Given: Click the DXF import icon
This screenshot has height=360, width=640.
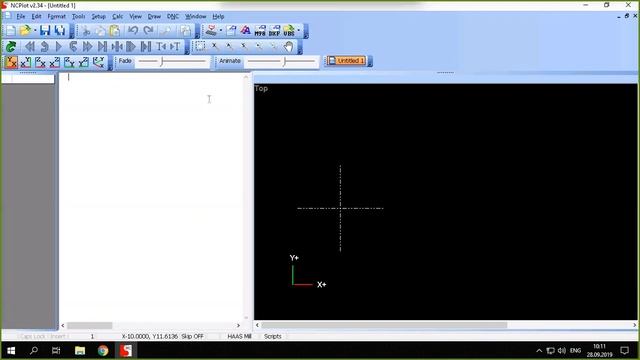Looking at the screenshot, I should click(x=274, y=31).
